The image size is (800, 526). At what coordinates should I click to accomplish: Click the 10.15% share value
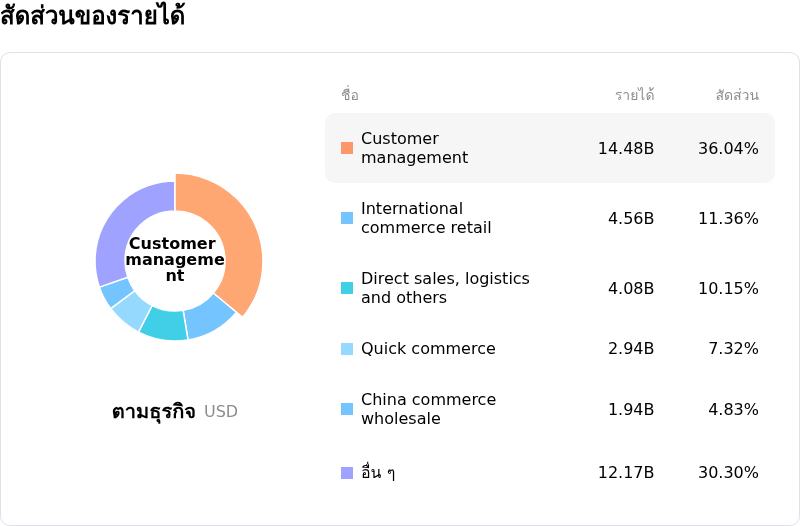728,288
